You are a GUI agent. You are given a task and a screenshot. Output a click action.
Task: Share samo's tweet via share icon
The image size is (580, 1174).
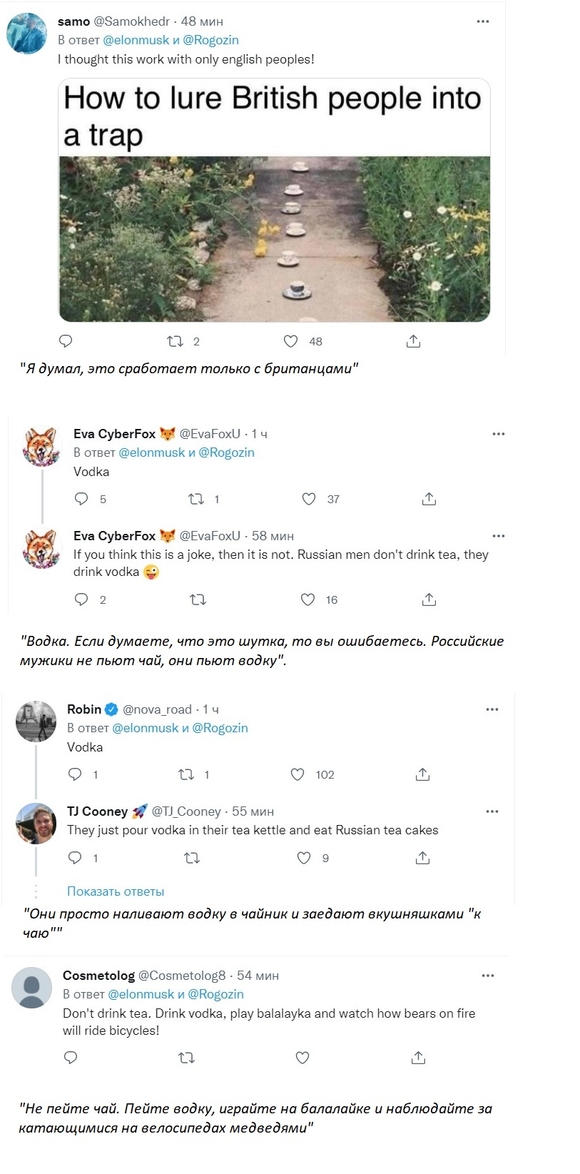(413, 341)
